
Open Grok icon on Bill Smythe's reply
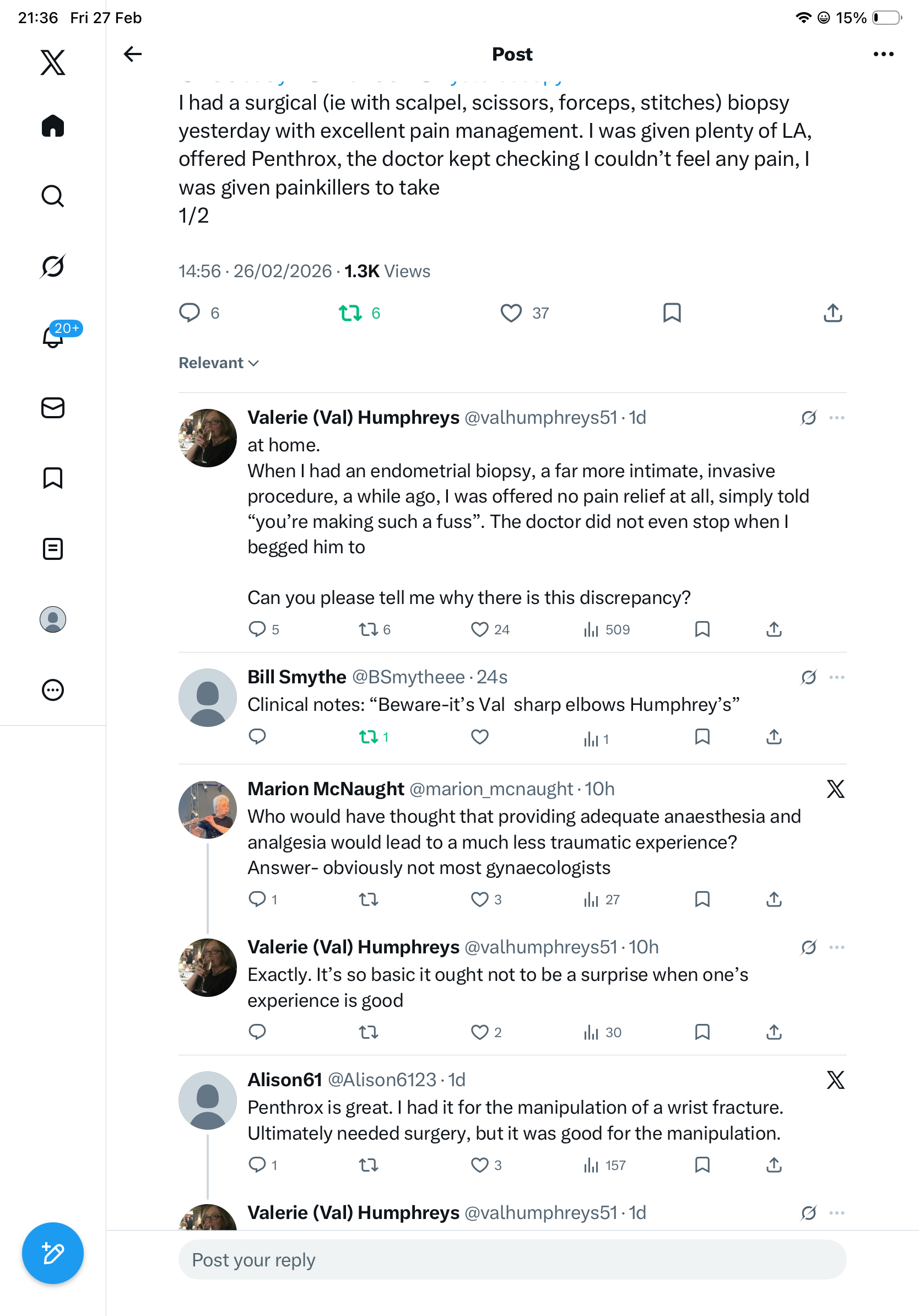[808, 677]
